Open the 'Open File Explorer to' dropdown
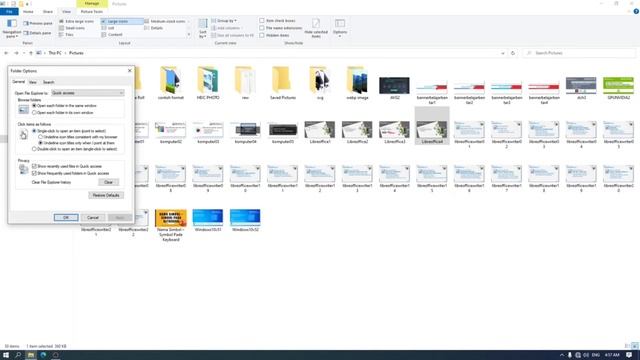 click(x=87, y=93)
